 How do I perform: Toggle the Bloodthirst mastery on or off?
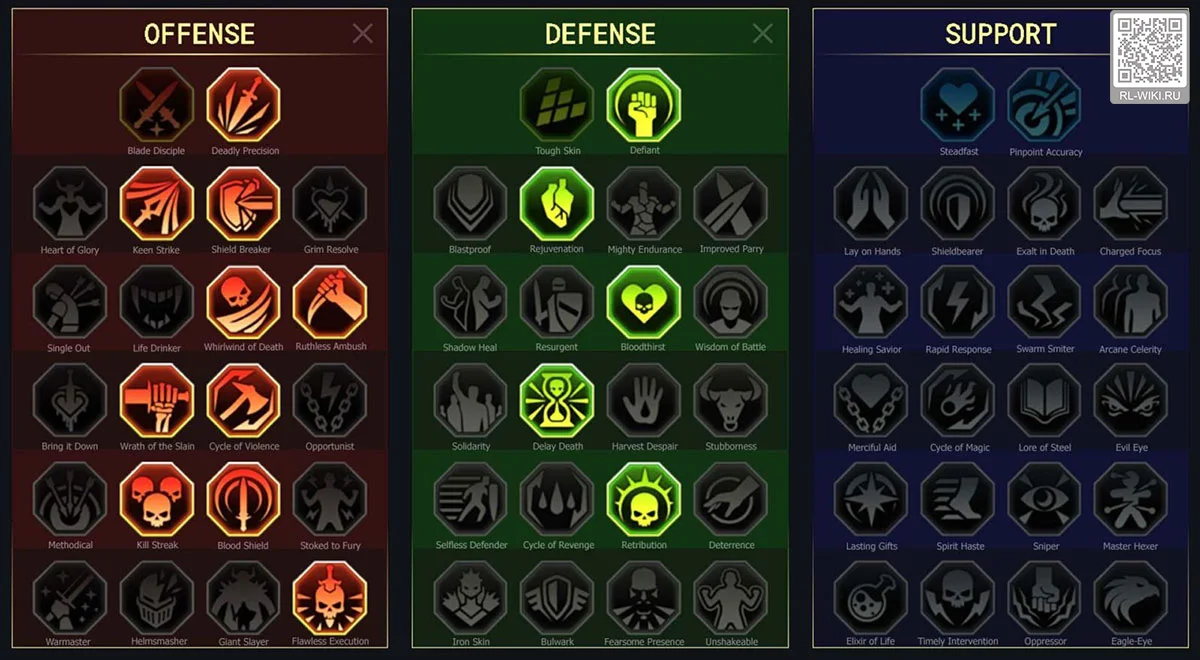click(x=644, y=302)
